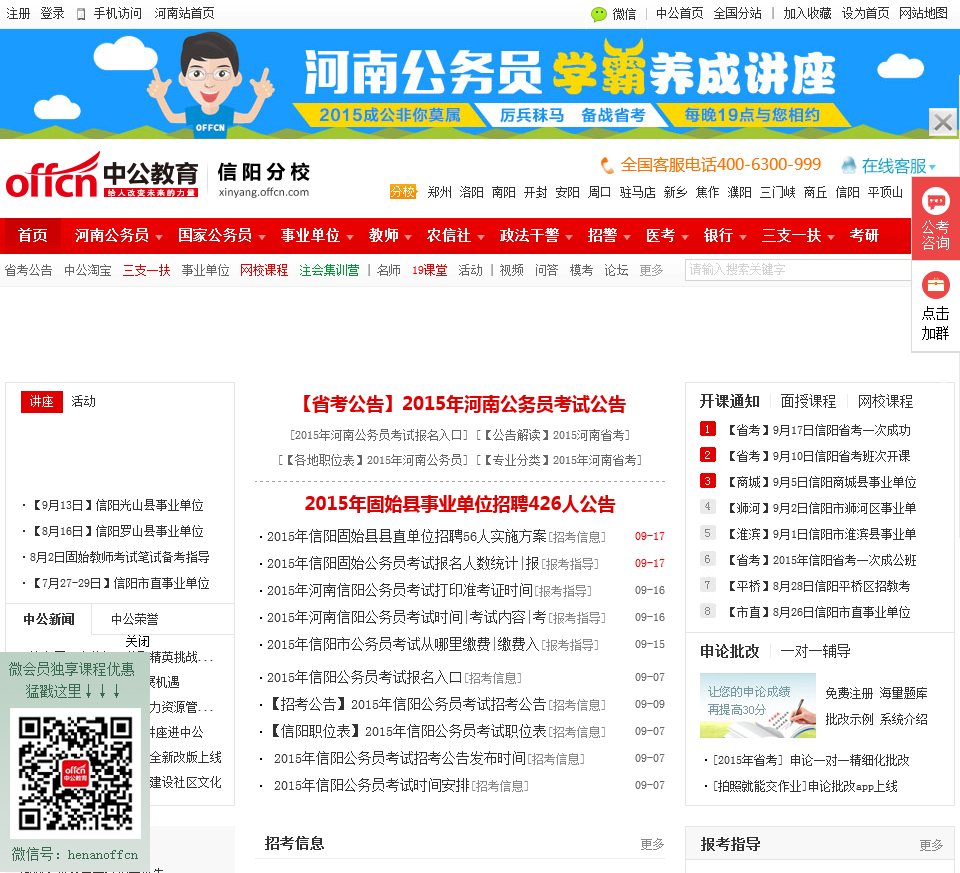Click 加入收藏 in top bar
Viewport: 960px width, 873px height.
tap(808, 13)
